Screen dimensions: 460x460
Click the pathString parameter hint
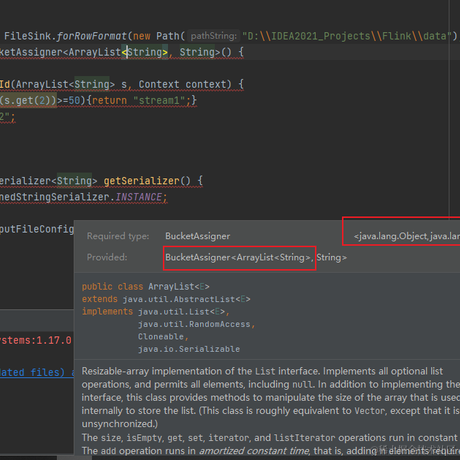214,36
